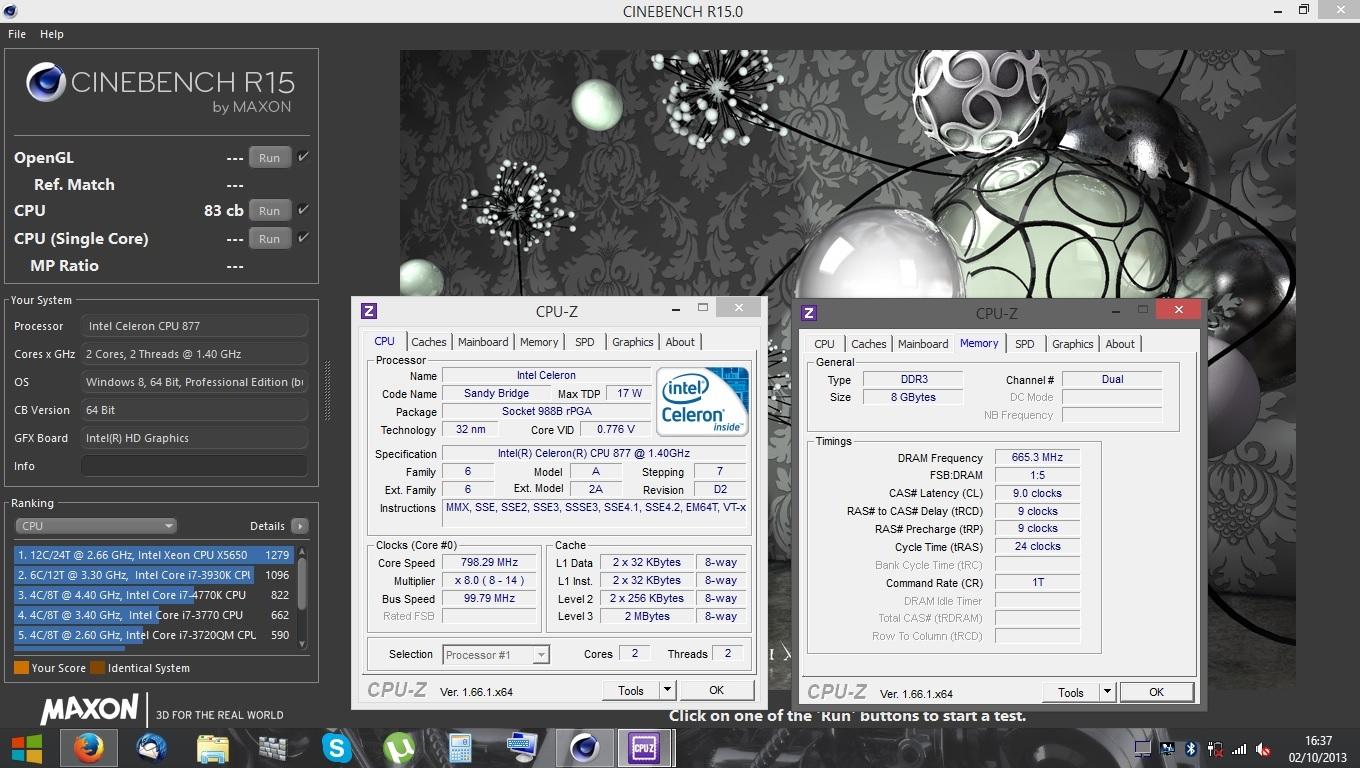1360x768 pixels.
Task: Open uTorrent from the taskbar
Action: pos(399,748)
